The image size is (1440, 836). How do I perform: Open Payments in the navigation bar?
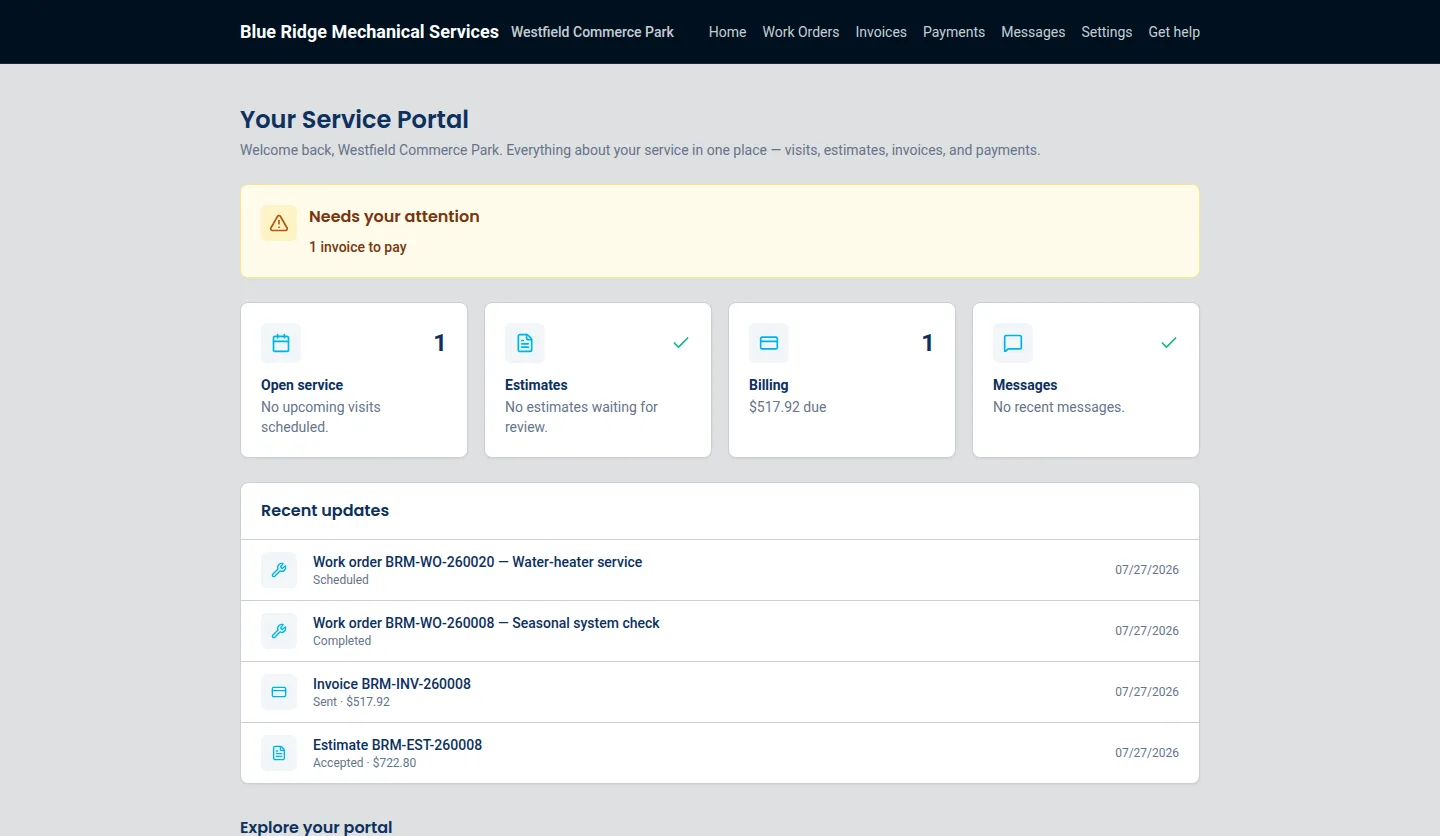pyautogui.click(x=954, y=32)
